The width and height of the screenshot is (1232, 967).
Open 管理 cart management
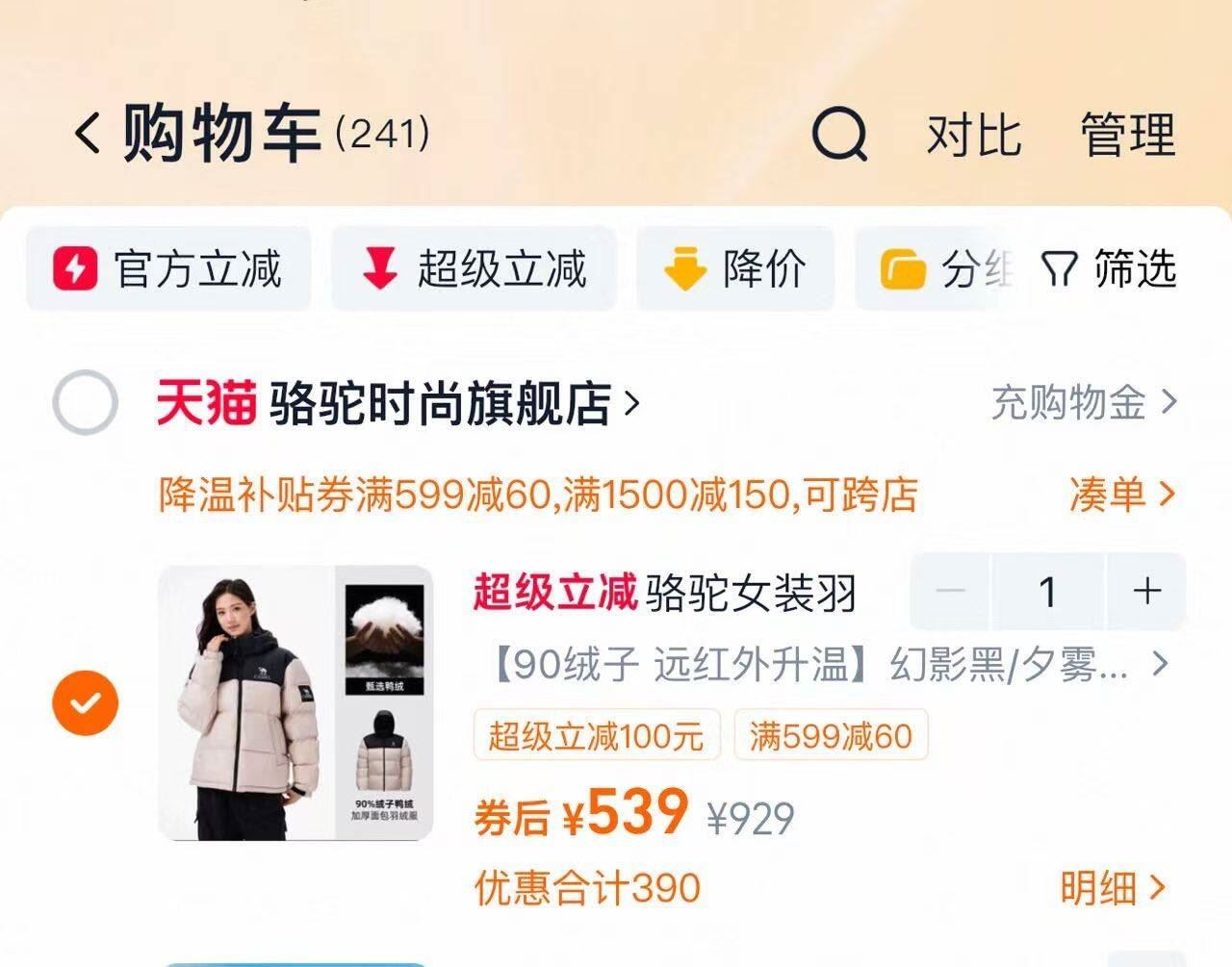1128,134
